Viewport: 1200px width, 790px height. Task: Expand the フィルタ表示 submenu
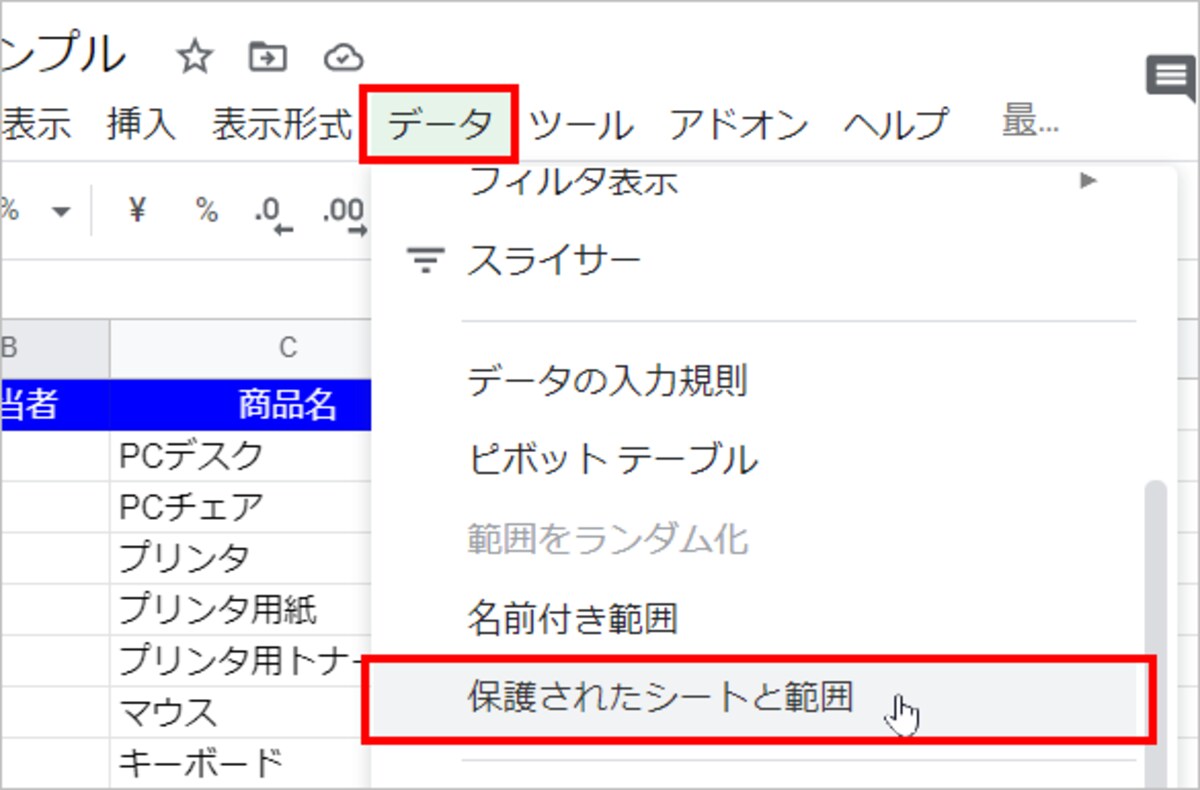[x=1088, y=181]
